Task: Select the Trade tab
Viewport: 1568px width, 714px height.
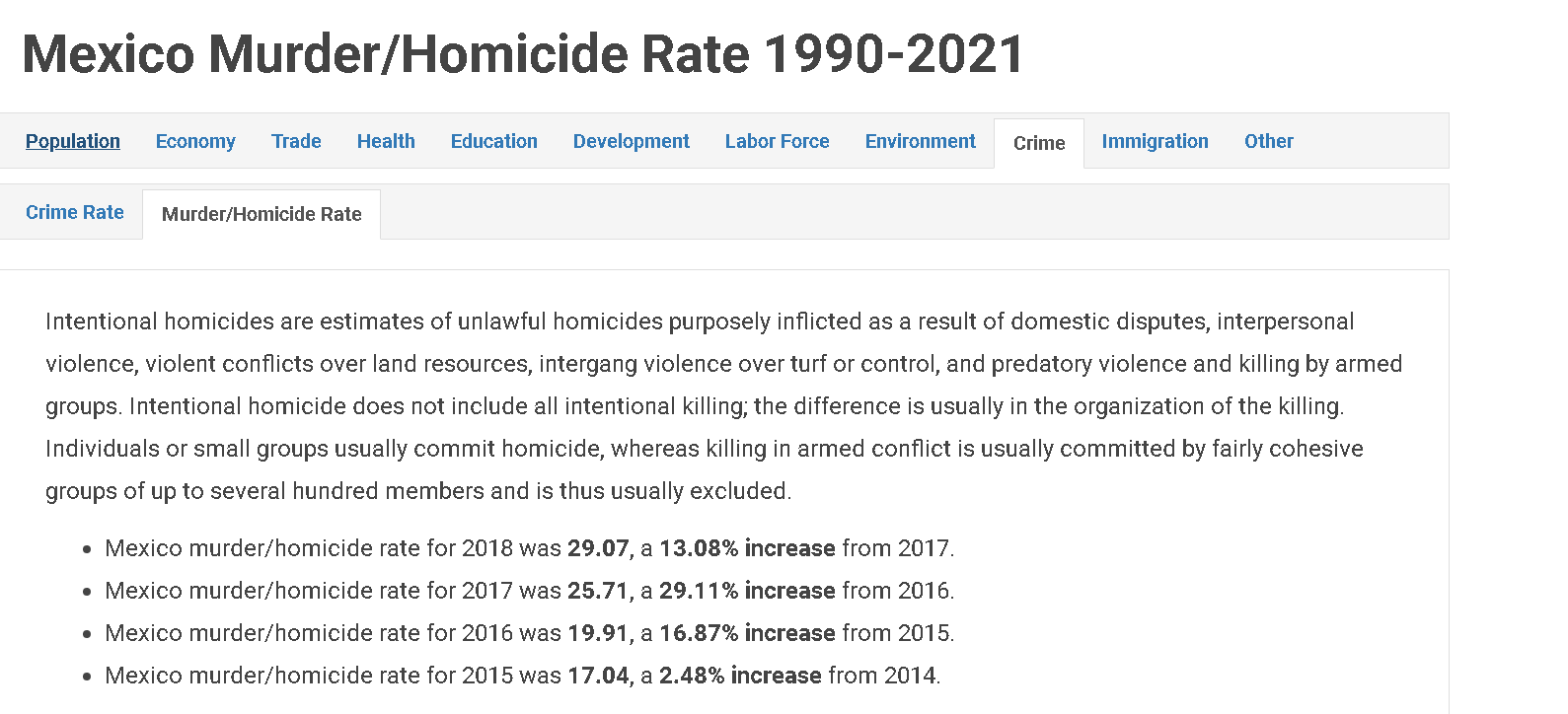Action: [296, 141]
